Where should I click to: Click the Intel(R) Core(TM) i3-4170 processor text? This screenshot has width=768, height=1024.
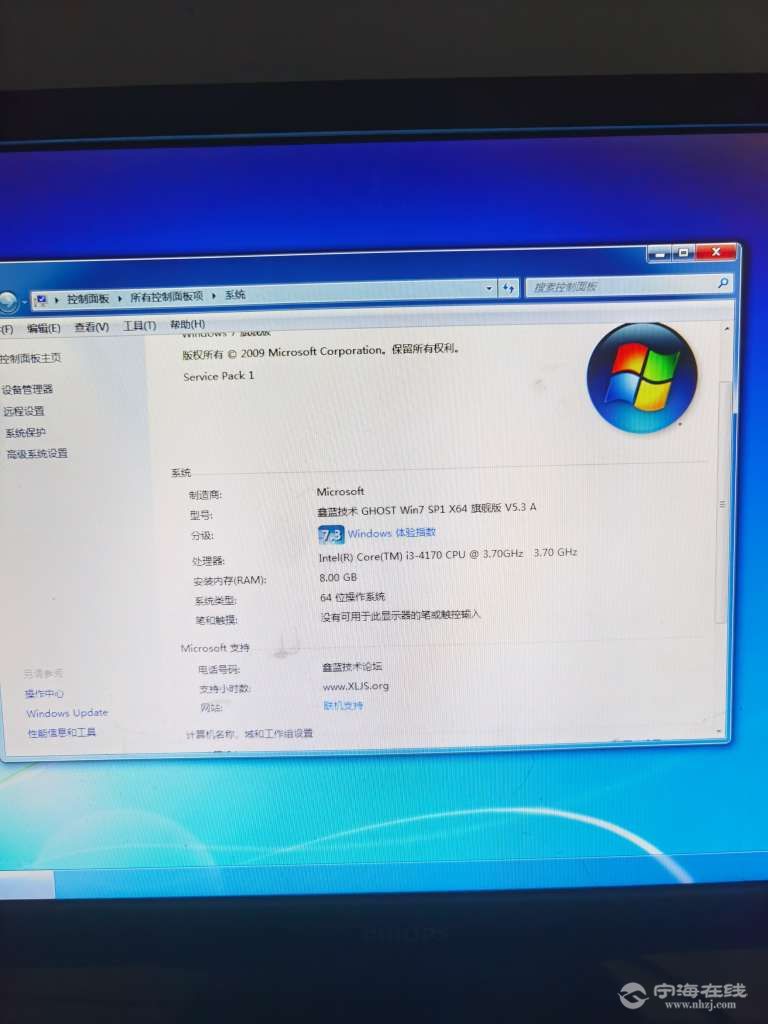(x=421, y=555)
